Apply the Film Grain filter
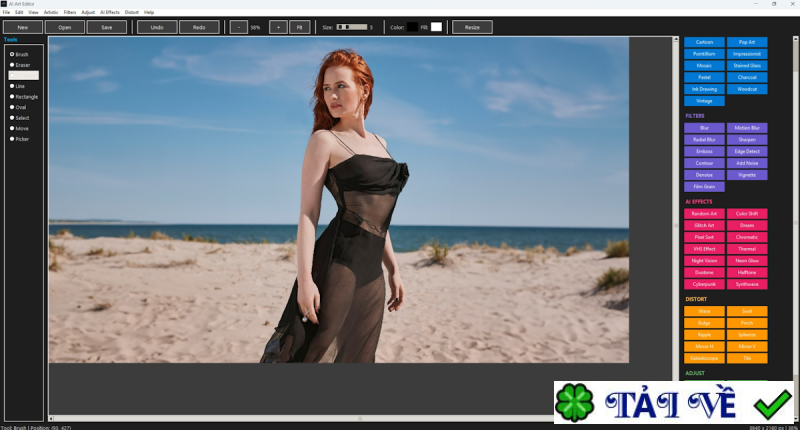Image resolution: width=800 pixels, height=430 pixels. pyautogui.click(x=704, y=186)
